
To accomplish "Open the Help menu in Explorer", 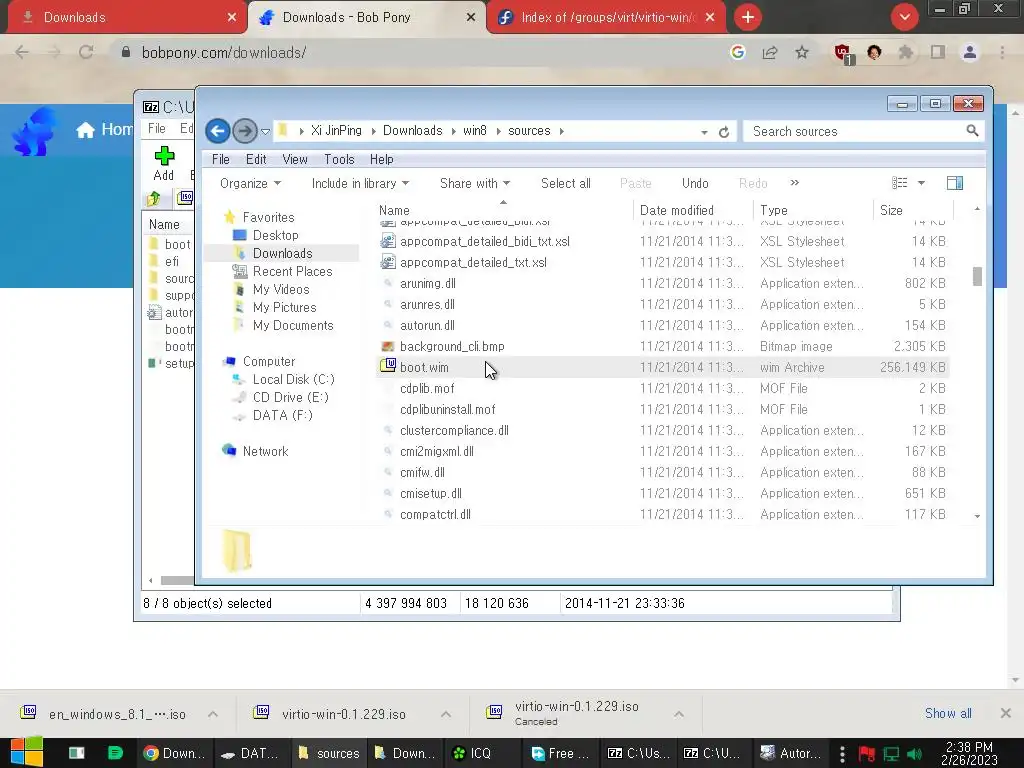I will tap(381, 159).
